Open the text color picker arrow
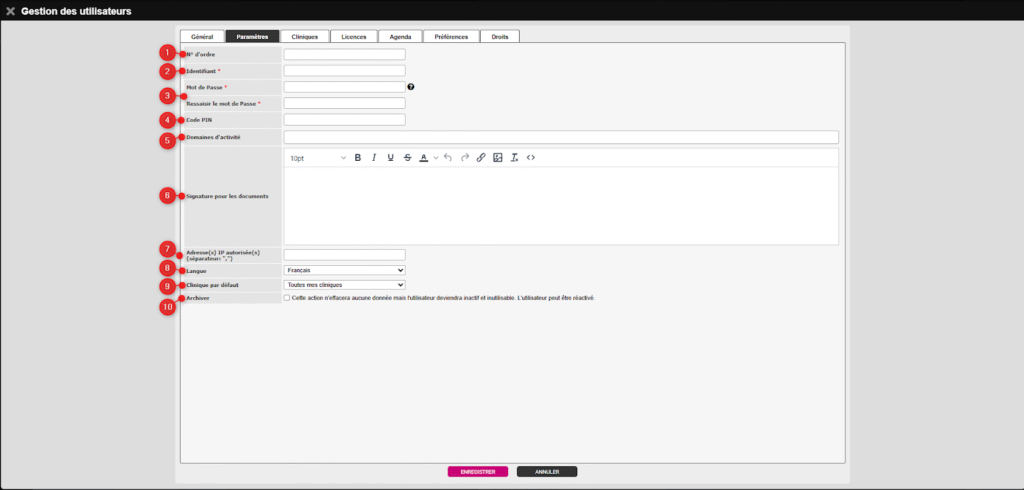The image size is (1024, 490). (x=436, y=158)
